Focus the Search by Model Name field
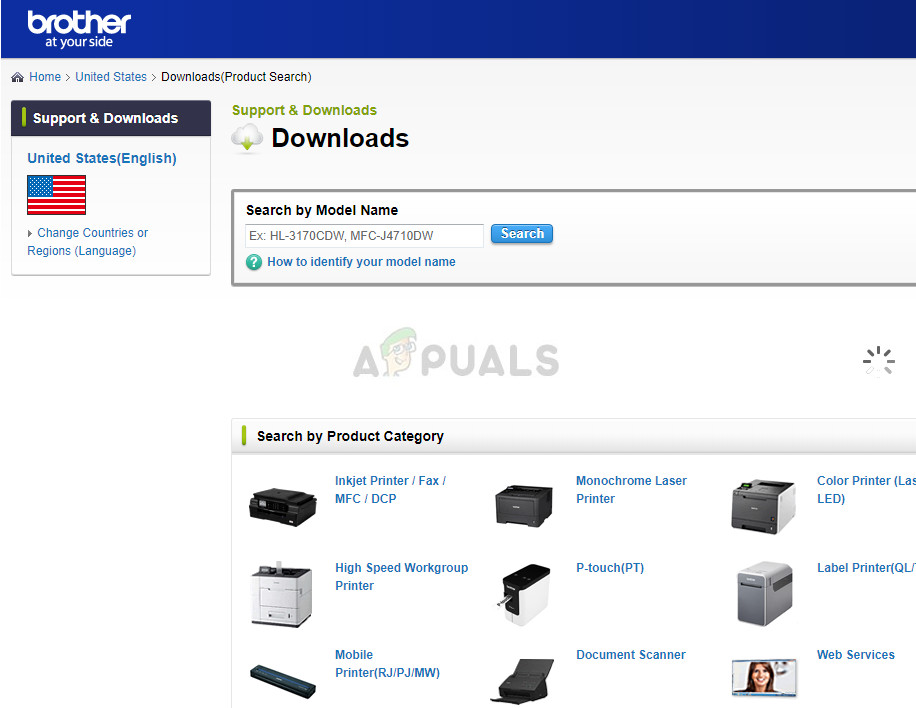The image size is (916, 708). tap(364, 235)
